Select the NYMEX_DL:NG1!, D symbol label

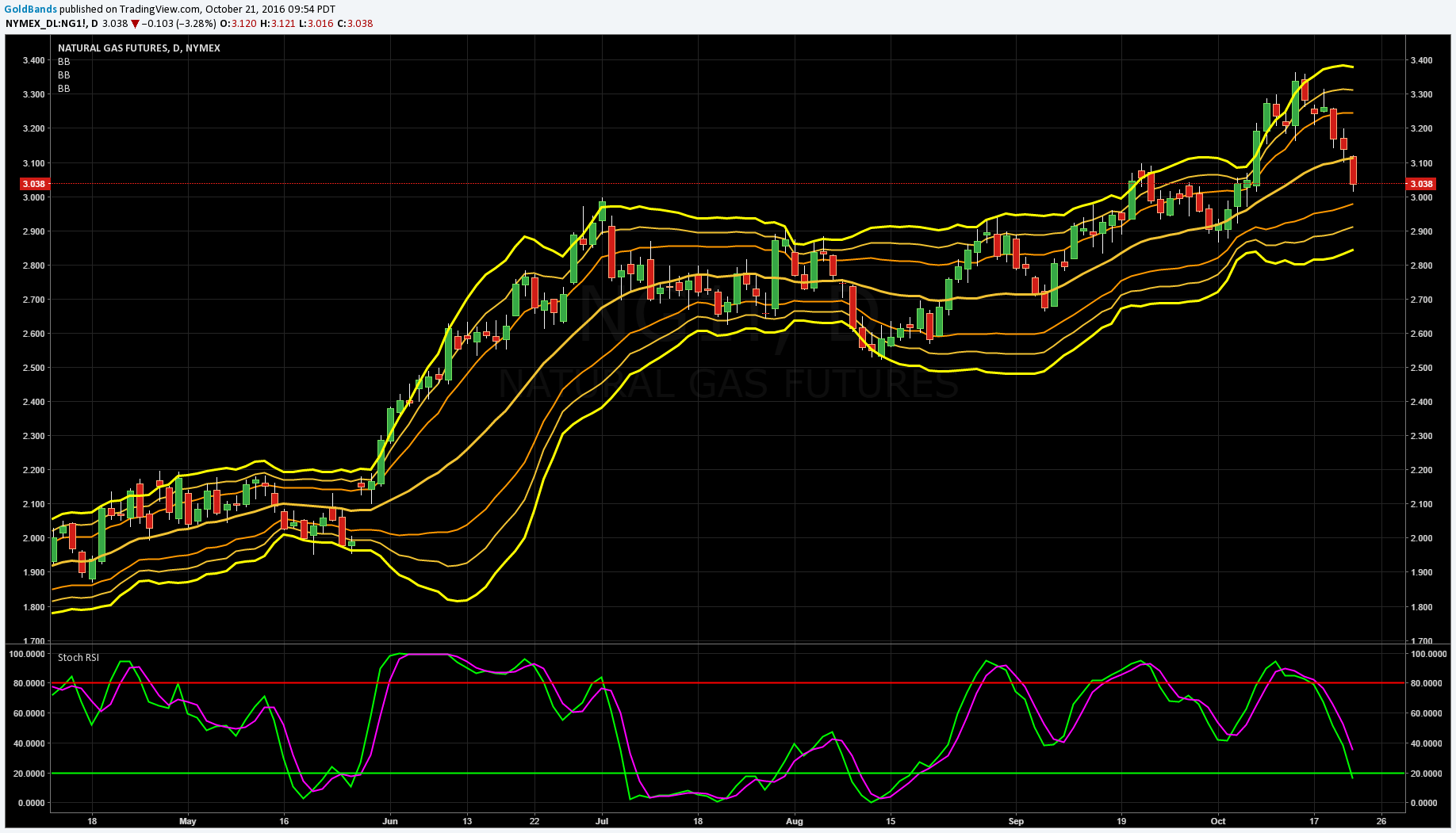(x=52, y=24)
